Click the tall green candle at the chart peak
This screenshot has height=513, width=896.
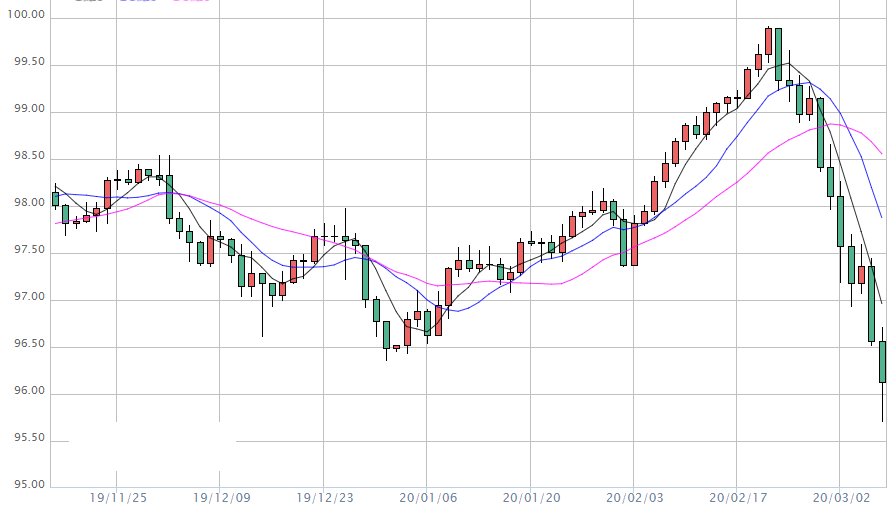(x=778, y=54)
